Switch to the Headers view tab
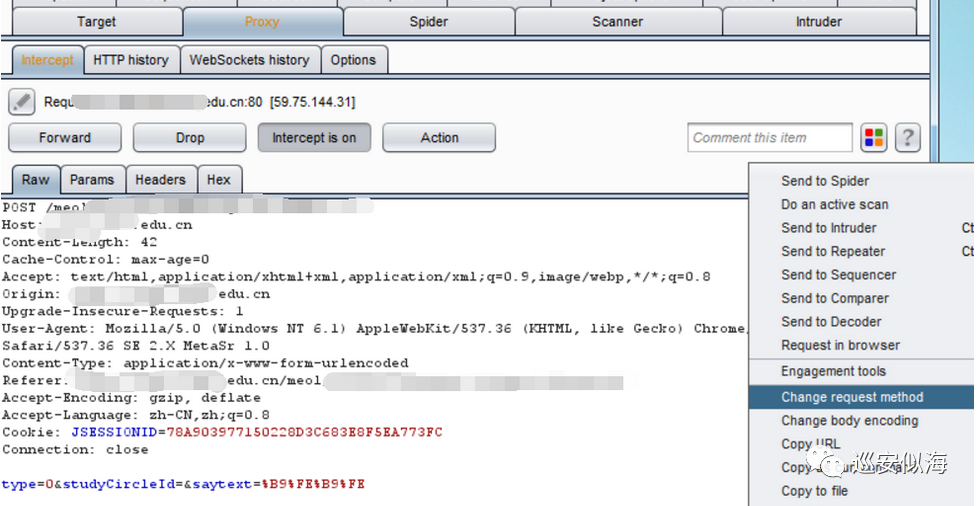The width and height of the screenshot is (979, 506). 160,180
